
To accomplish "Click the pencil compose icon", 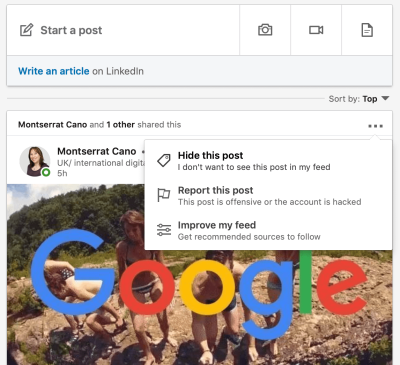I will [x=27, y=30].
